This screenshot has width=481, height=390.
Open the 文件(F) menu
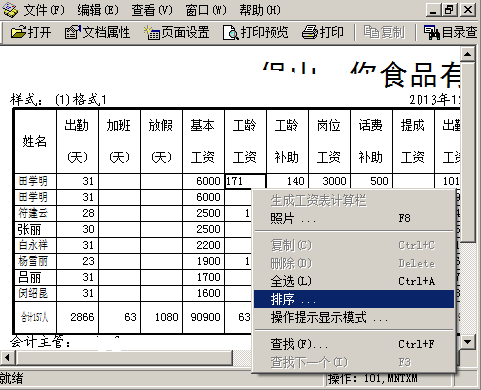44,10
